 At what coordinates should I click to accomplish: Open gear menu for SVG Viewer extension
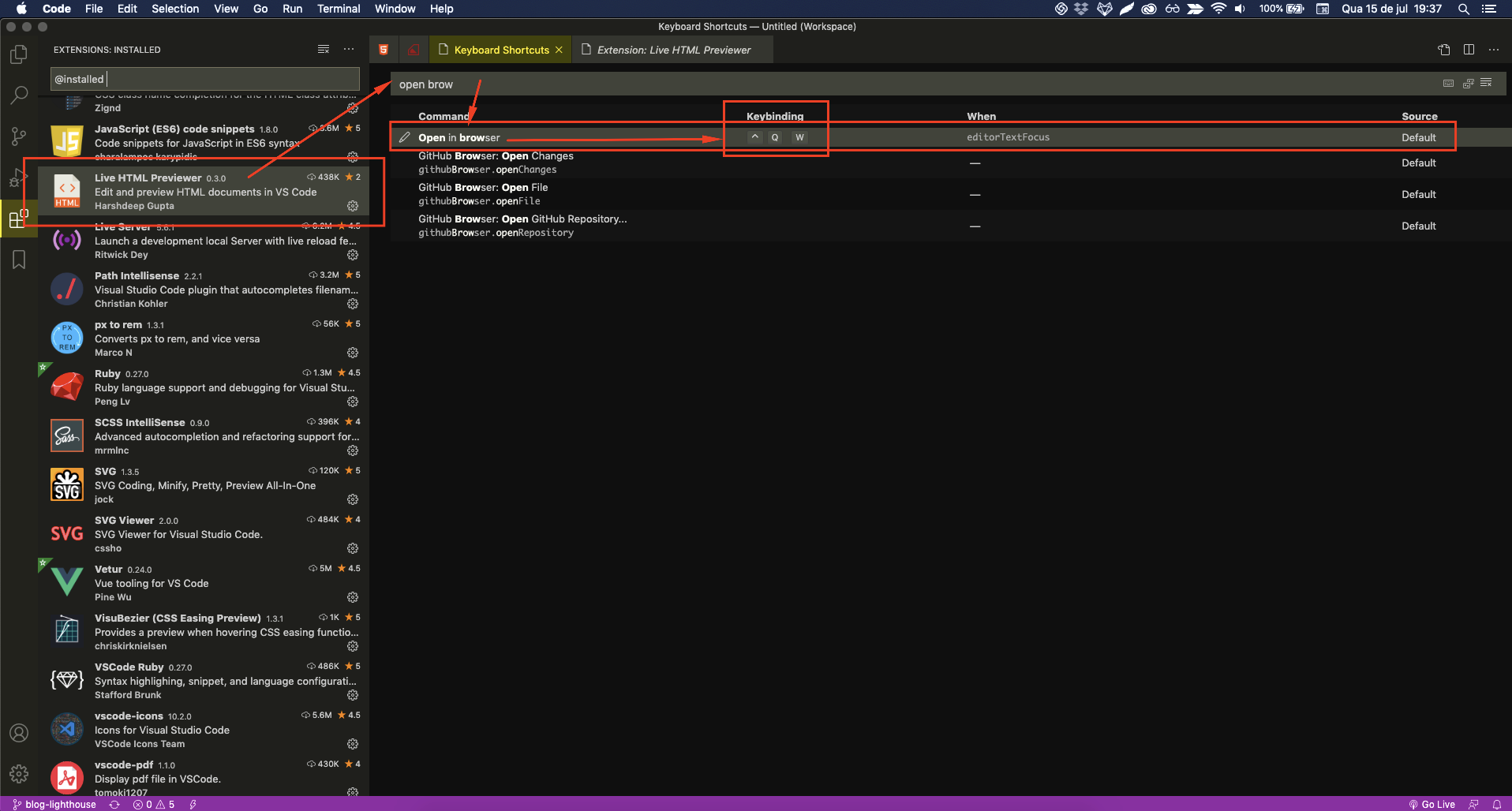(x=353, y=548)
